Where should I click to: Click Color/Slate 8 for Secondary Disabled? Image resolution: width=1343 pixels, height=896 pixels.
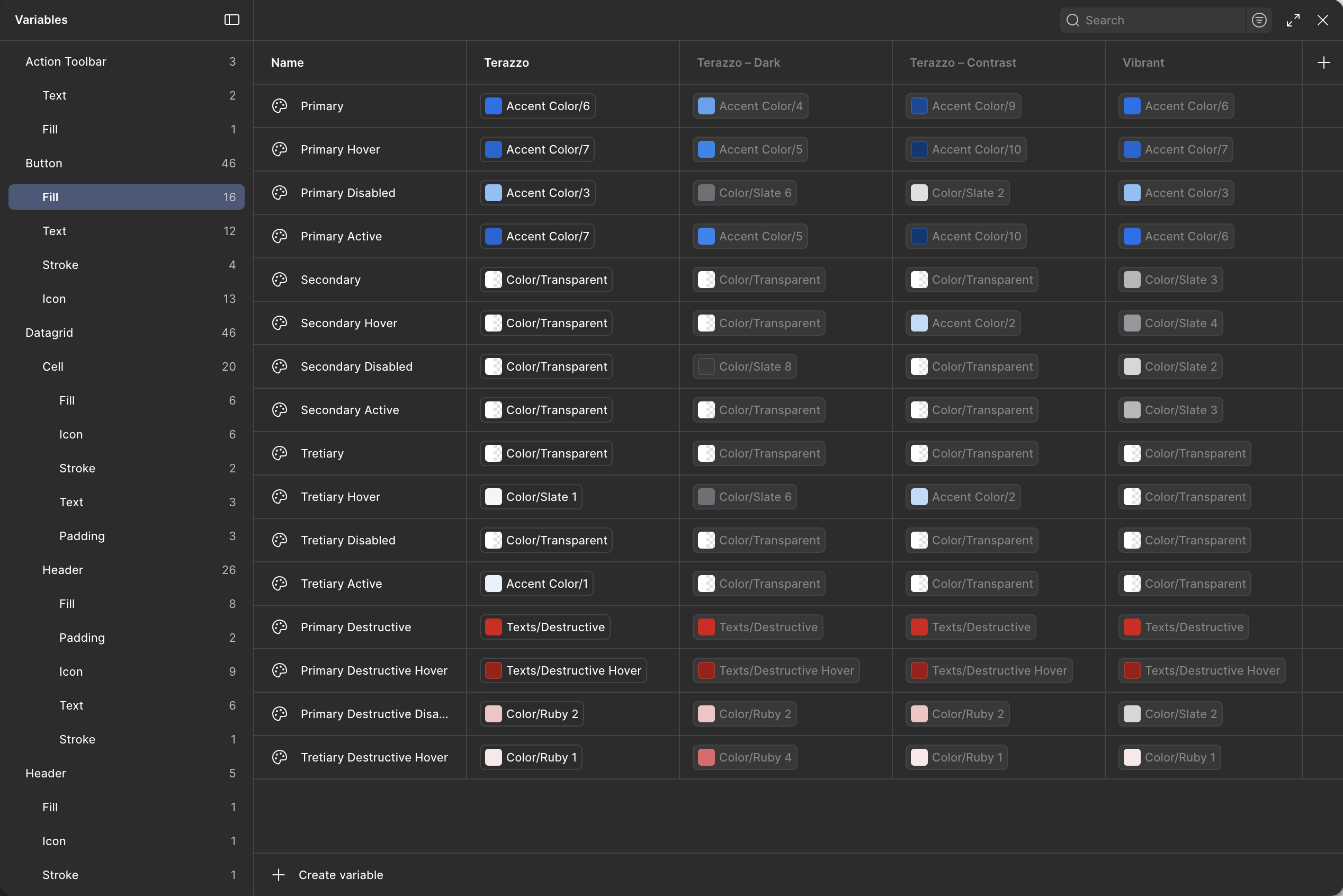(x=745, y=366)
